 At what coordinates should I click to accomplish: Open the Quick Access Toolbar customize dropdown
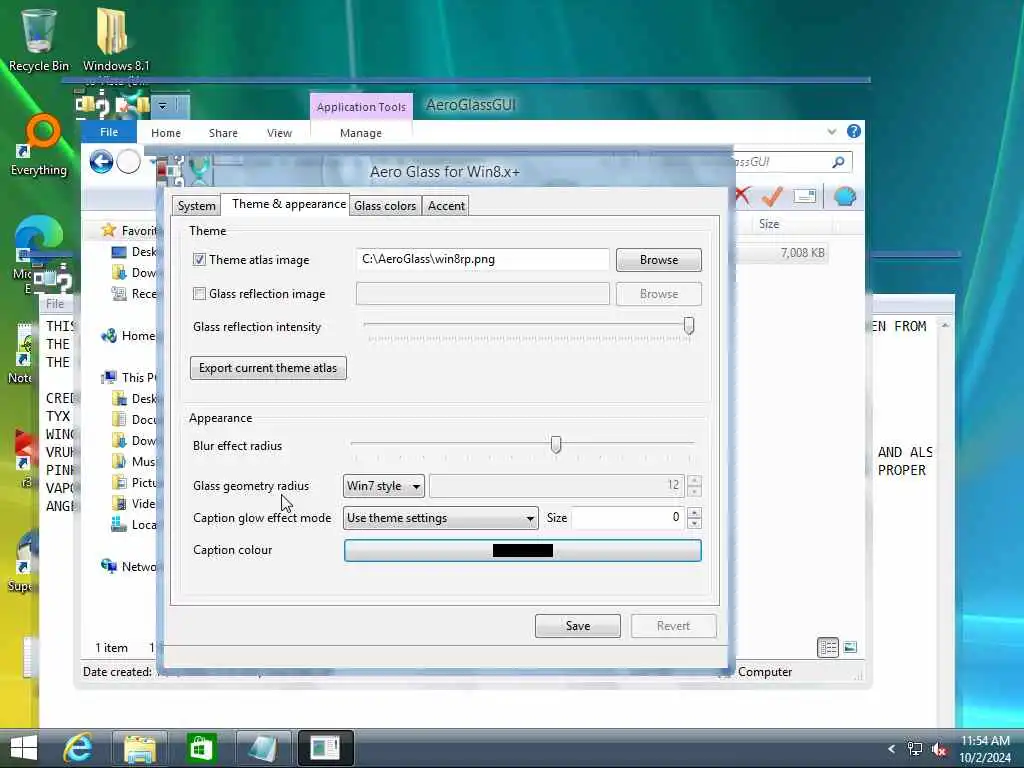[163, 105]
